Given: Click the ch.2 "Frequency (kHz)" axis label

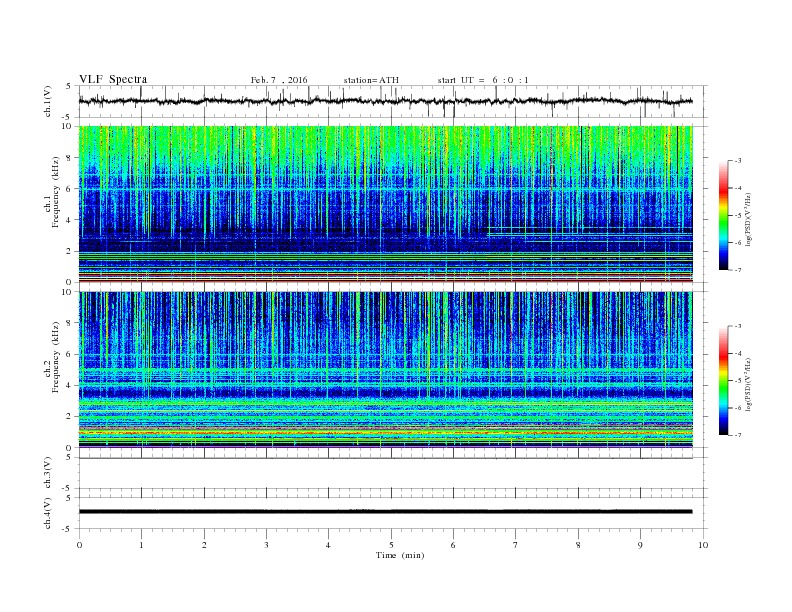Looking at the screenshot, I should [56, 356].
